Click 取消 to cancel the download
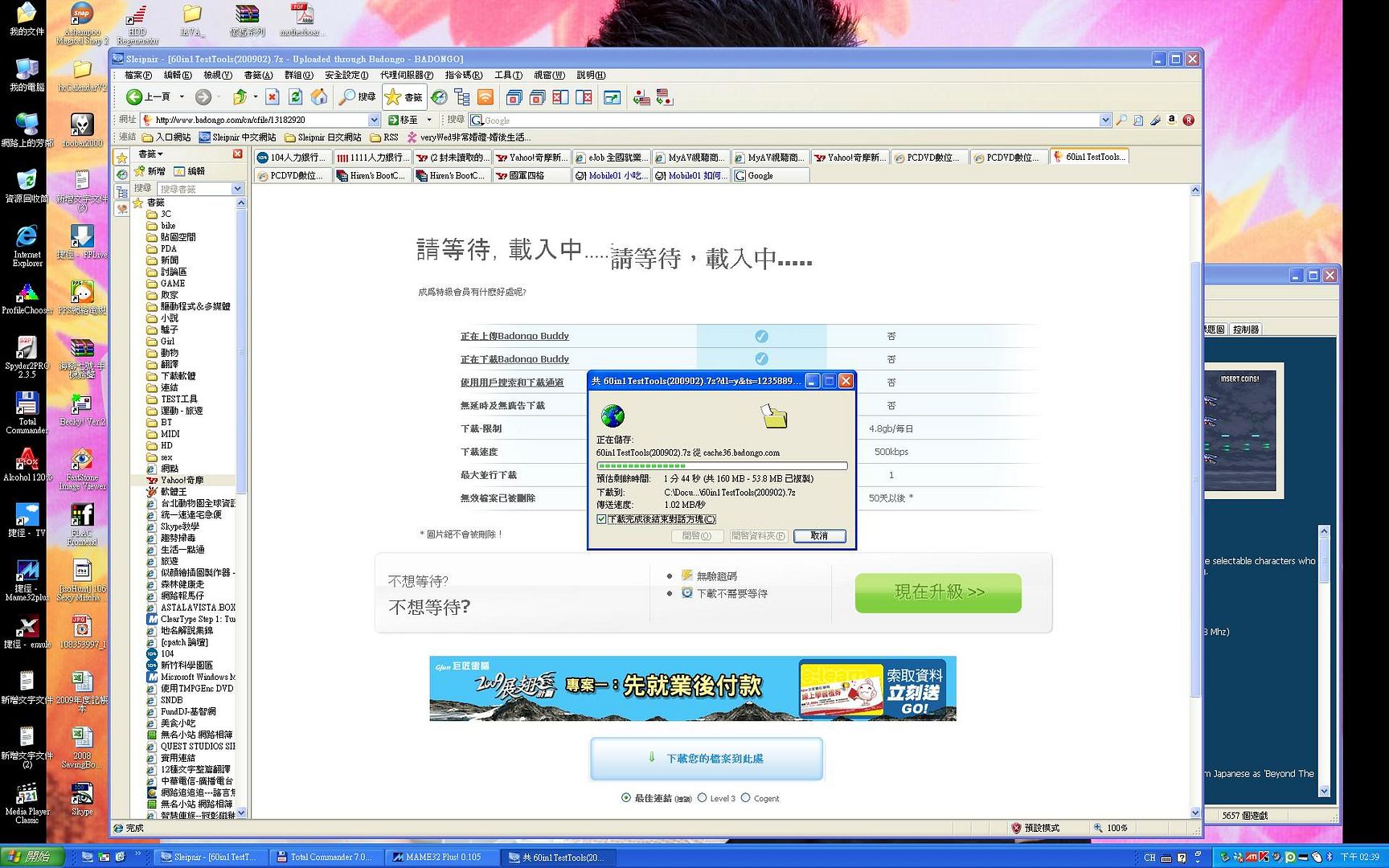This screenshot has width=1389, height=868. click(819, 536)
